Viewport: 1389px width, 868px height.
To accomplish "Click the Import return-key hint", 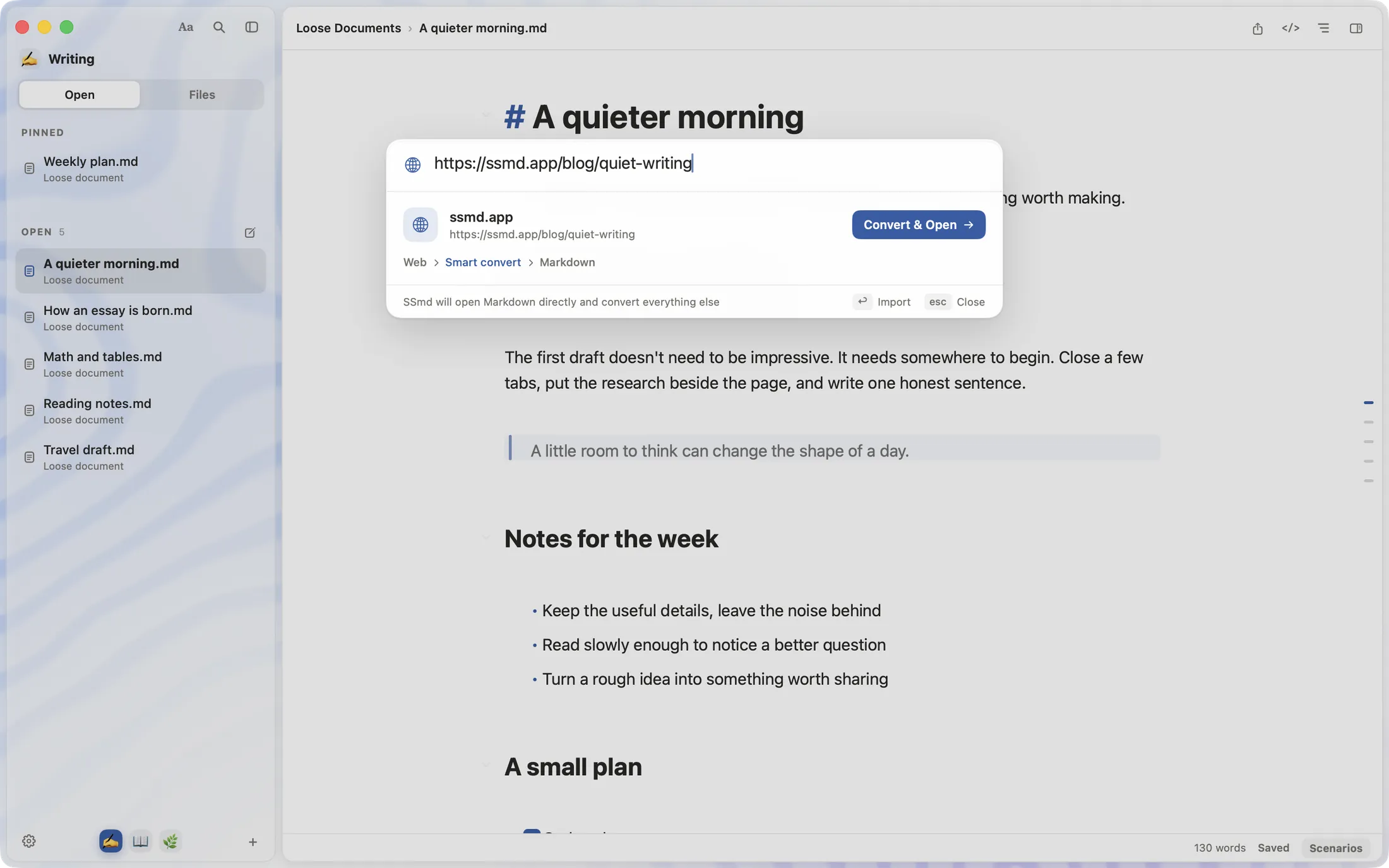I will (x=881, y=302).
